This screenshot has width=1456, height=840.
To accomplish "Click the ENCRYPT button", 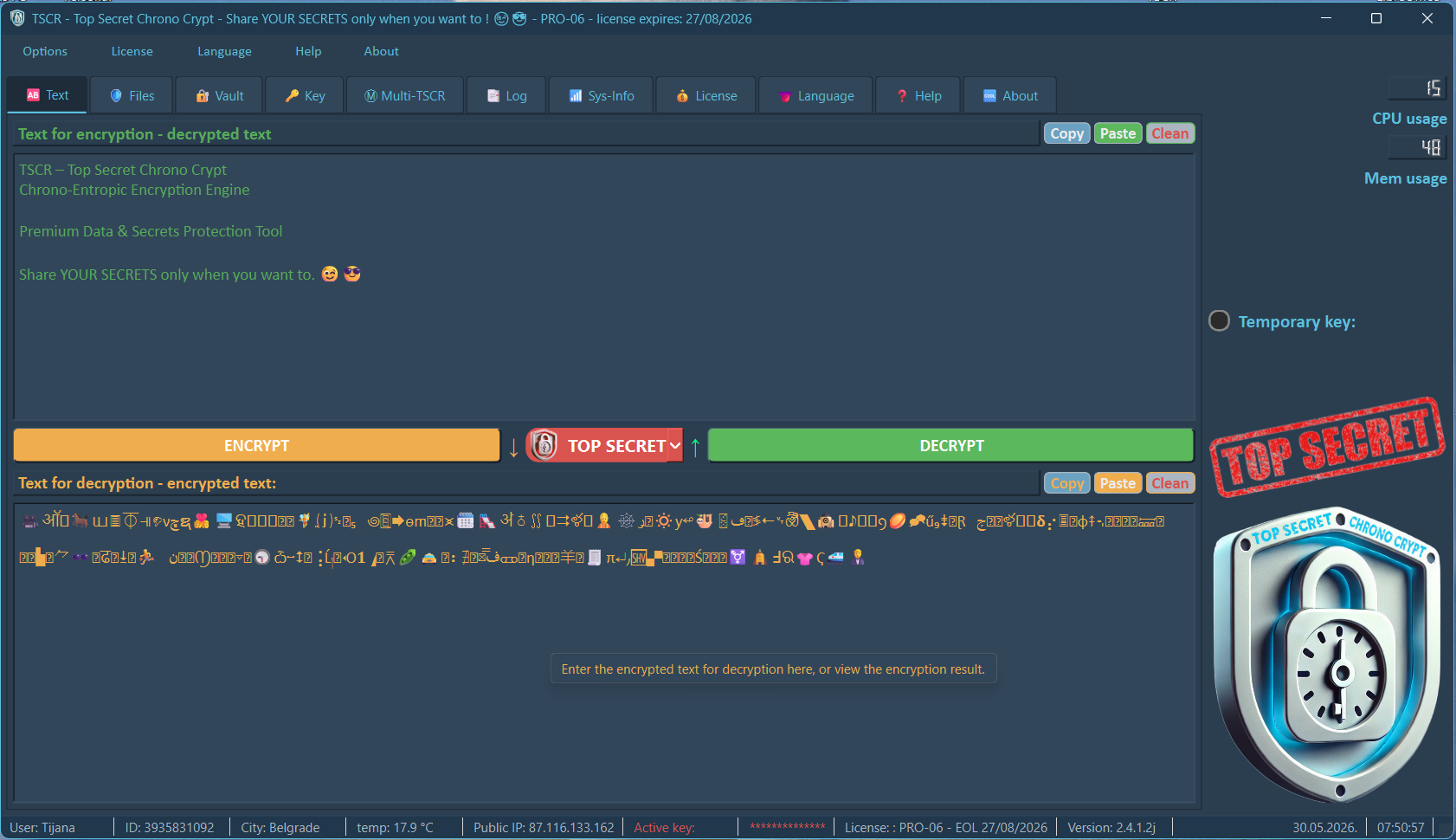I will click(256, 446).
